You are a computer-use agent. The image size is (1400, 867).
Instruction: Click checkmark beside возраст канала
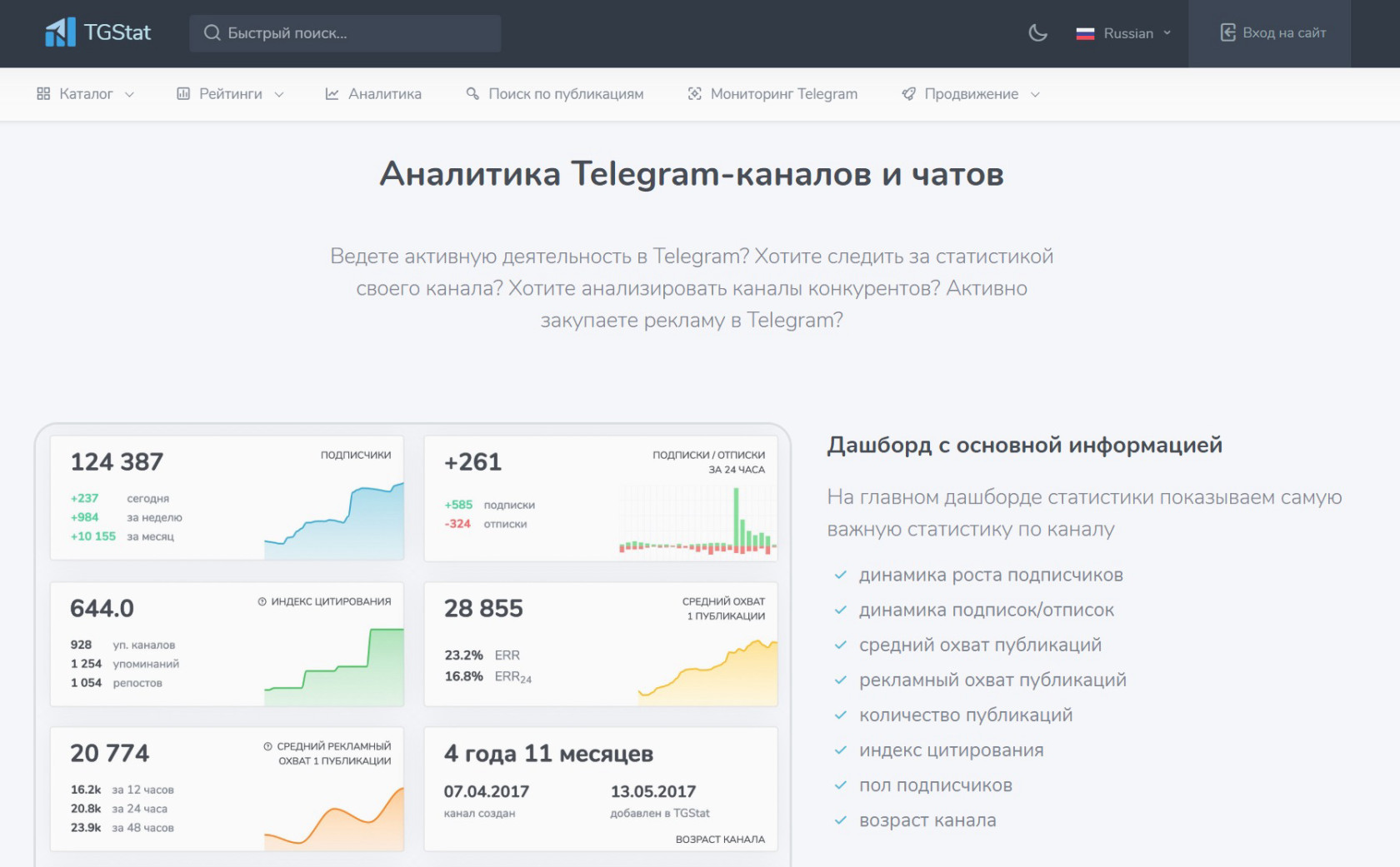[x=840, y=820]
